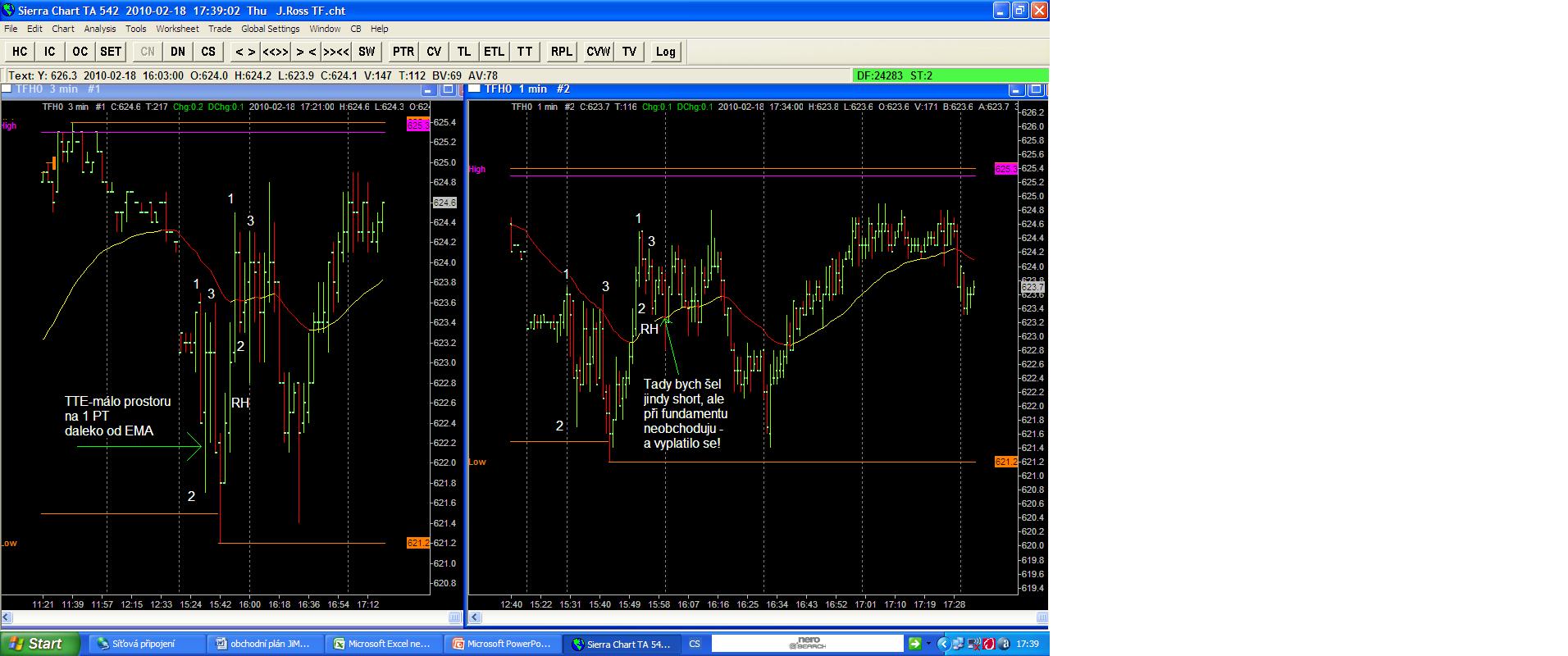
Task: Open the File menu
Action: (11, 29)
